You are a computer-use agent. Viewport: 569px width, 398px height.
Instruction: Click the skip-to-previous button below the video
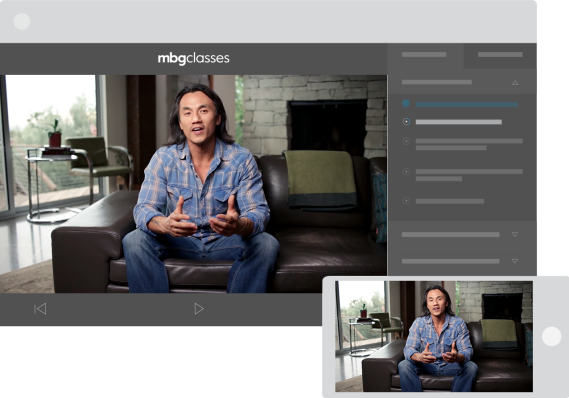coord(40,309)
